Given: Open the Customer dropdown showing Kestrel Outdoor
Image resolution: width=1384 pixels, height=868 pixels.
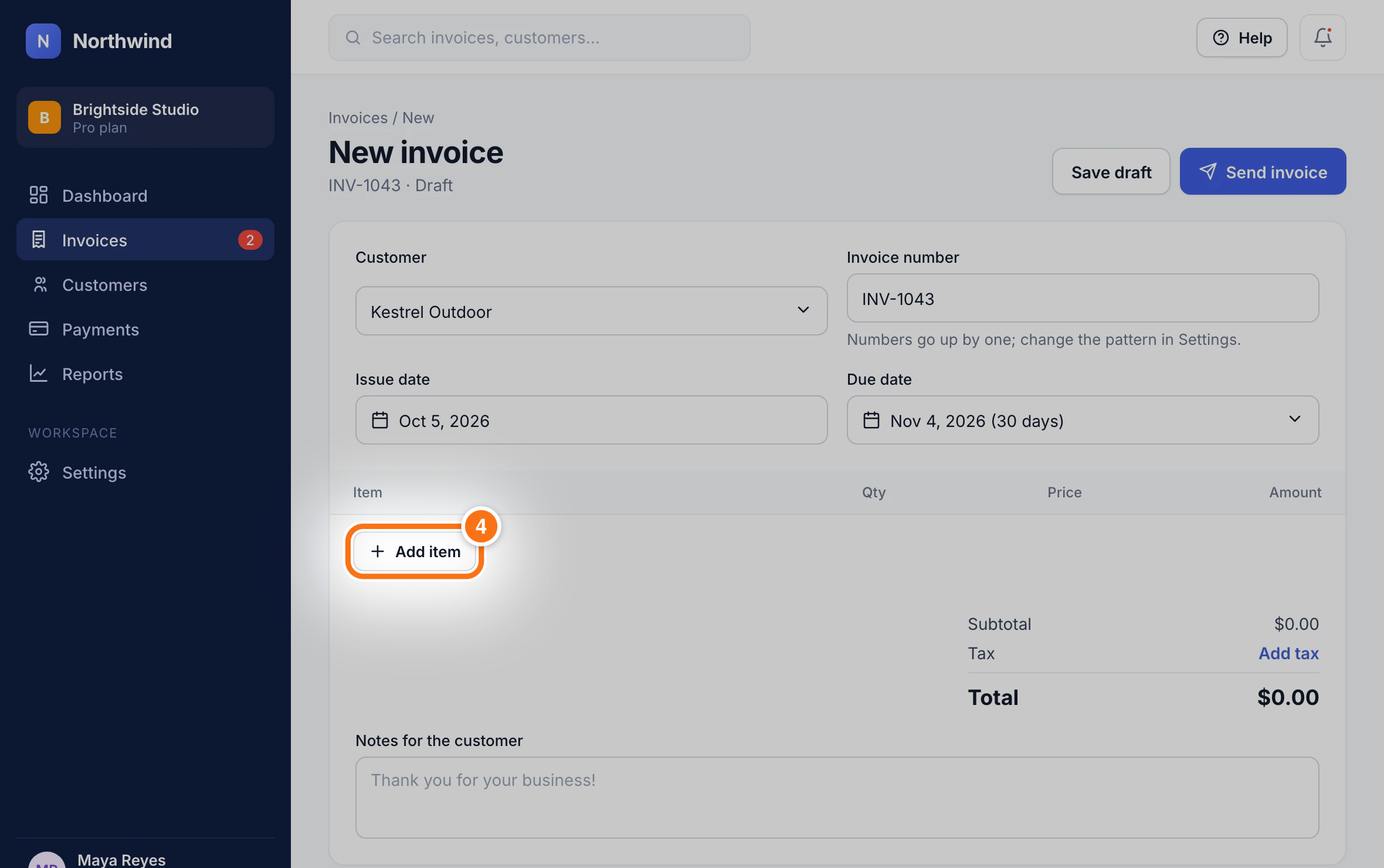Looking at the screenshot, I should pos(592,311).
